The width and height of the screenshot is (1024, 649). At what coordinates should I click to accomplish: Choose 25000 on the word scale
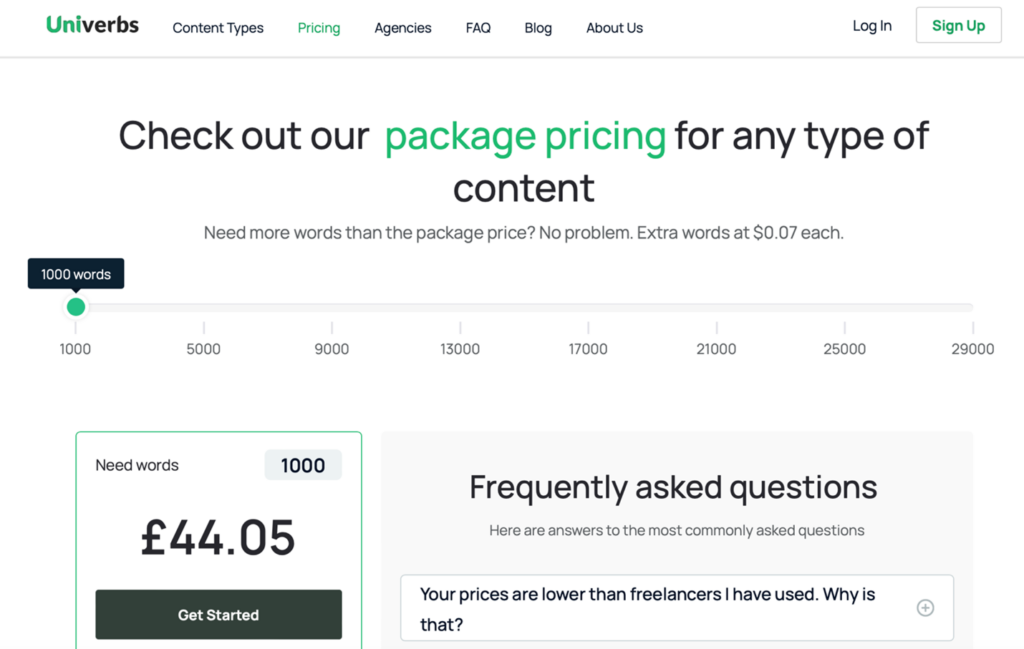pyautogui.click(x=844, y=349)
